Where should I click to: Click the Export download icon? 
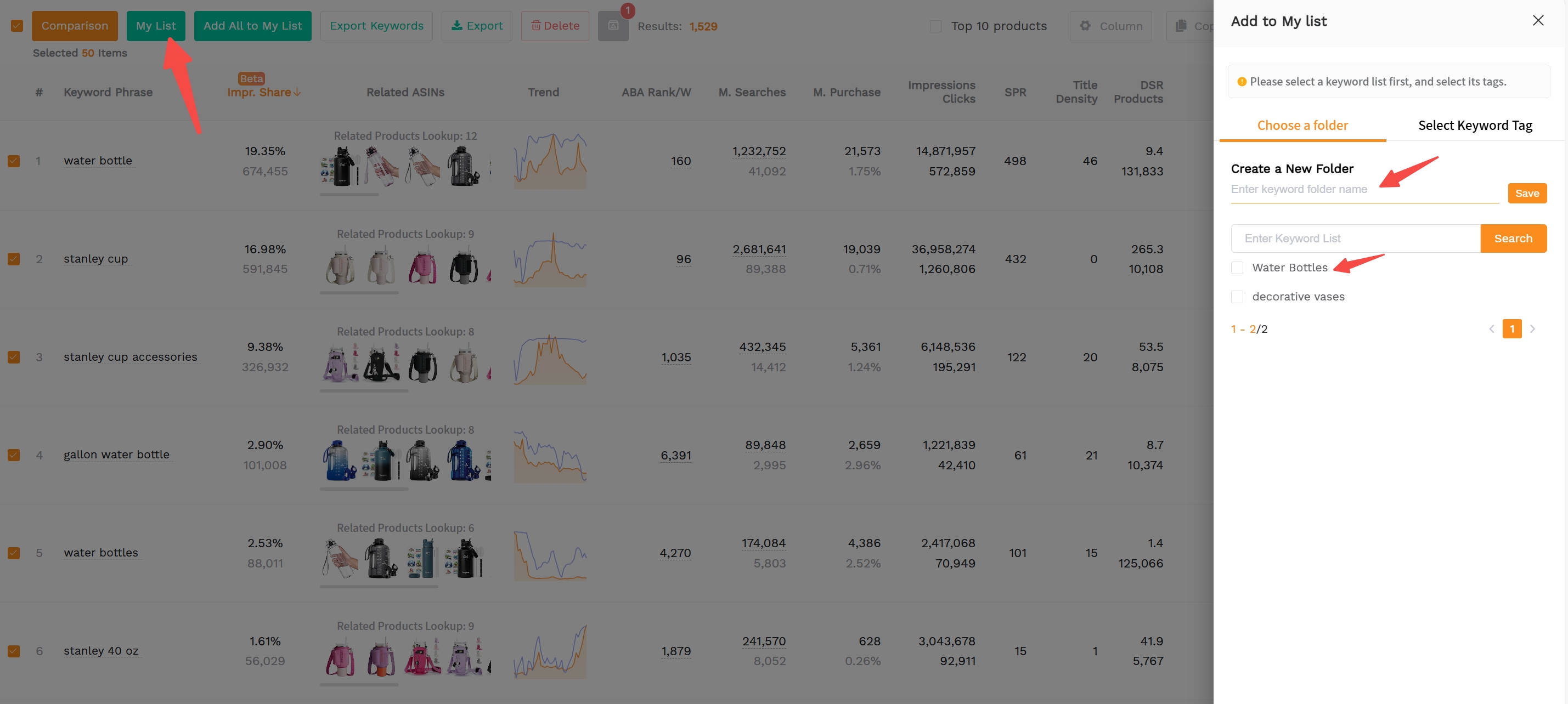tap(456, 26)
